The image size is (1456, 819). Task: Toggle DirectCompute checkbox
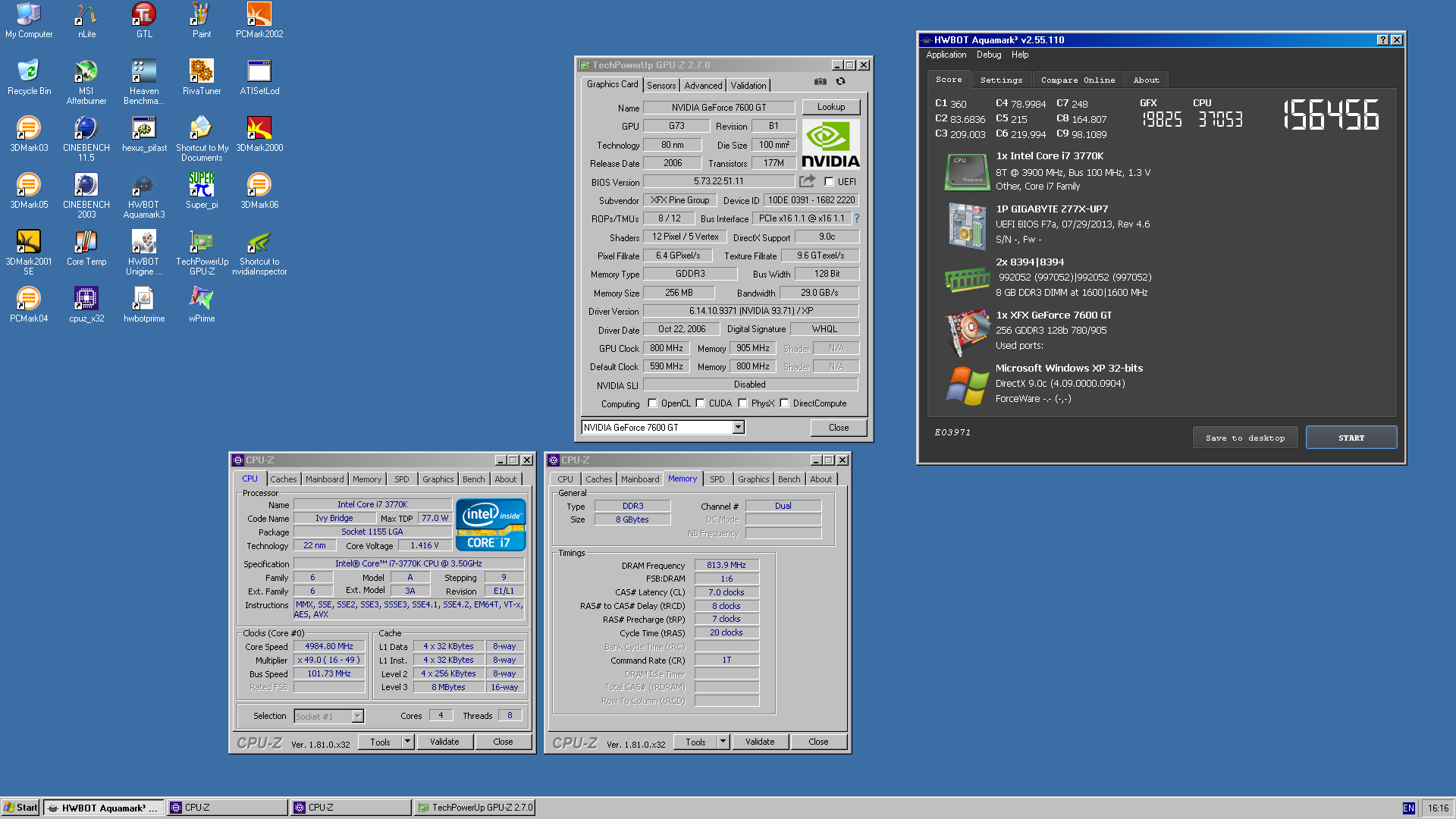click(x=784, y=403)
